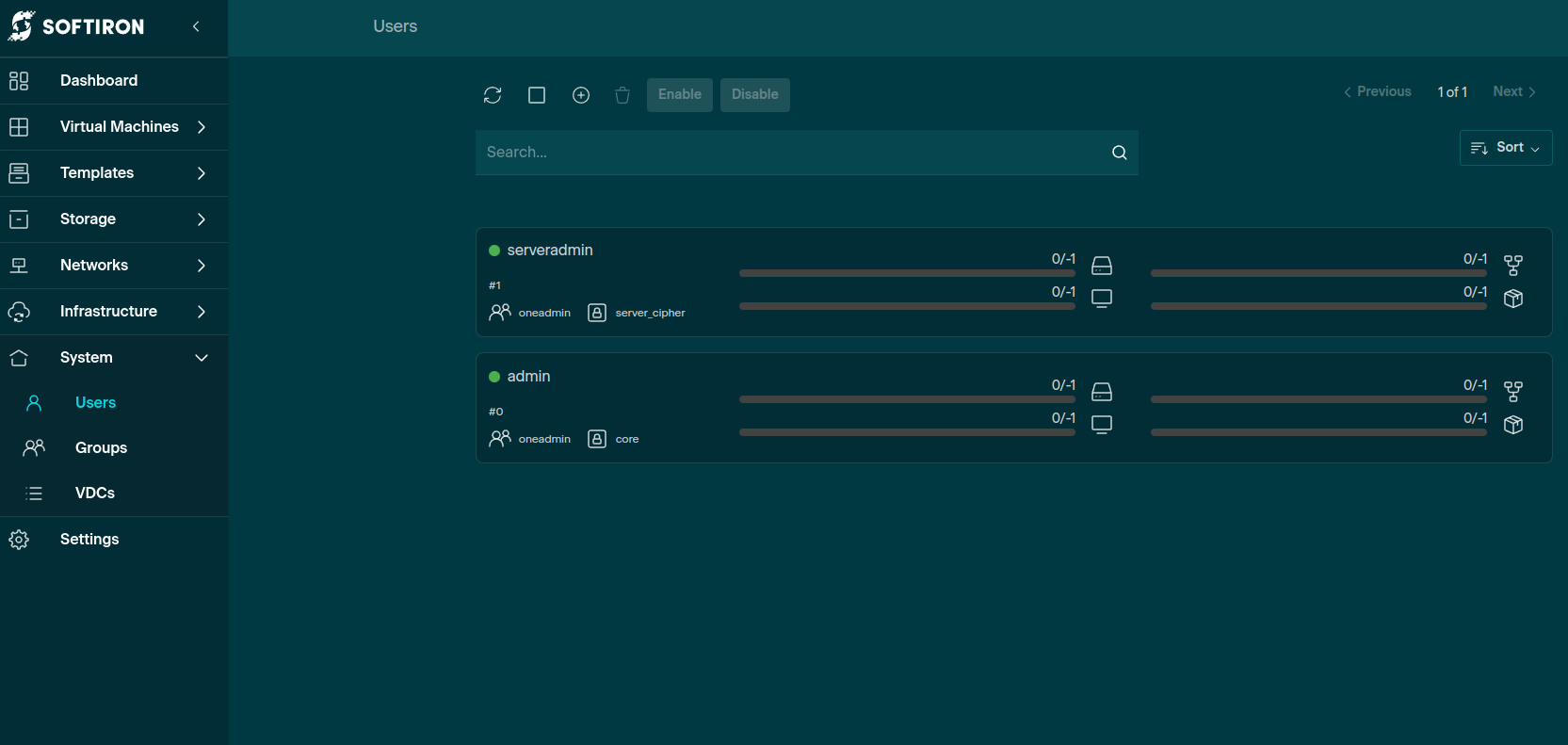
Task: Click the refresh users list icon
Action: (x=493, y=95)
